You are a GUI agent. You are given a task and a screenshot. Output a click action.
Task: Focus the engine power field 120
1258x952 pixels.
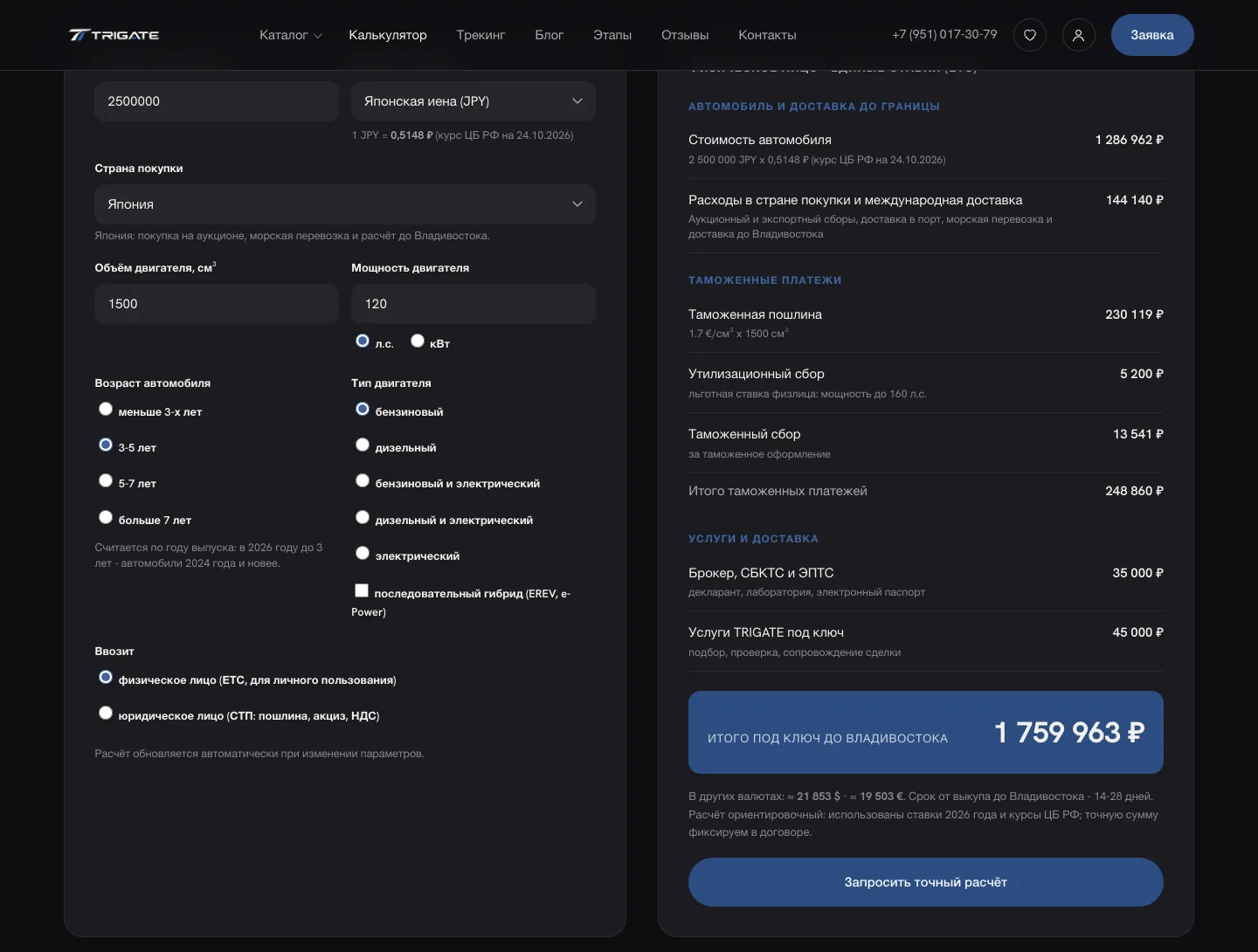473,304
